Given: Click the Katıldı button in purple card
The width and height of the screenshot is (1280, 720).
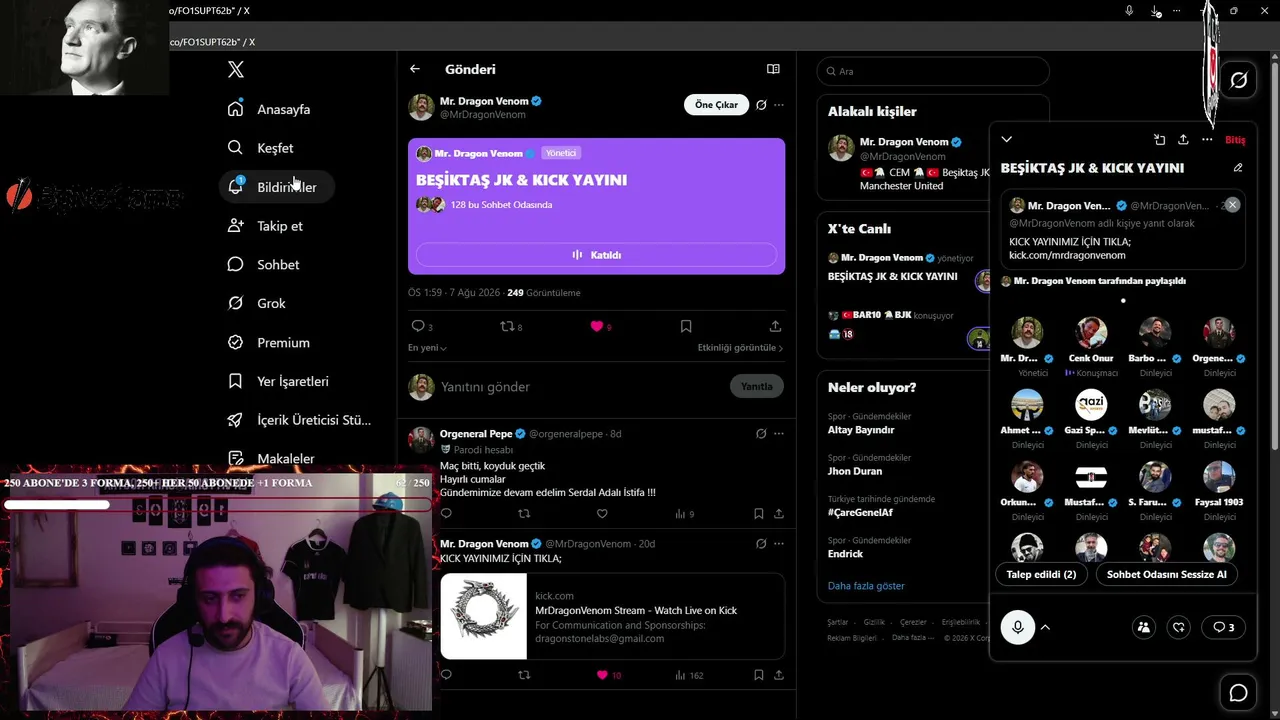Looking at the screenshot, I should tap(596, 255).
